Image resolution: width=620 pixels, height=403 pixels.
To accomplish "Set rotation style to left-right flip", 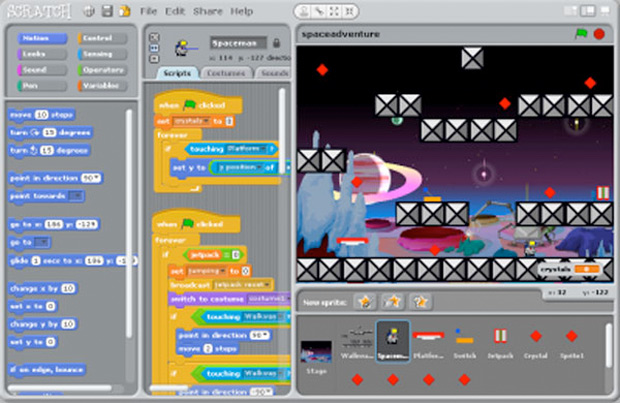I will 154,48.
